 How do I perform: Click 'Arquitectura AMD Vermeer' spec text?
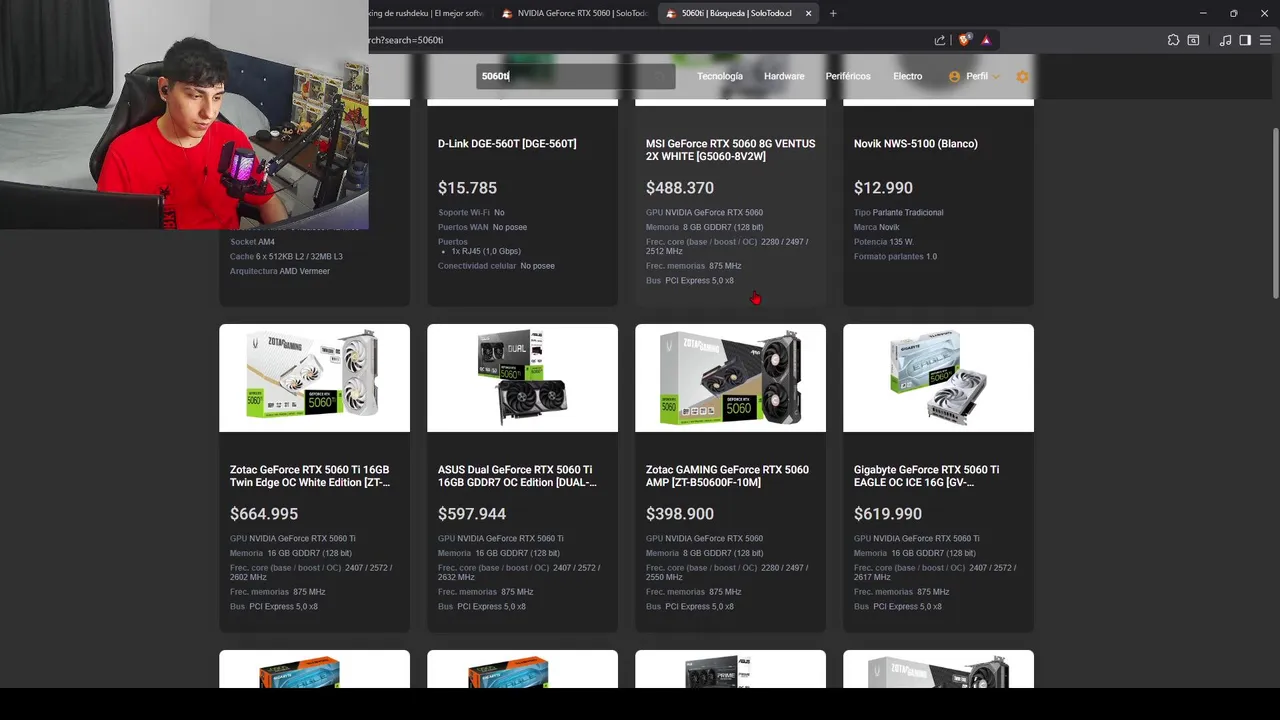[280, 271]
